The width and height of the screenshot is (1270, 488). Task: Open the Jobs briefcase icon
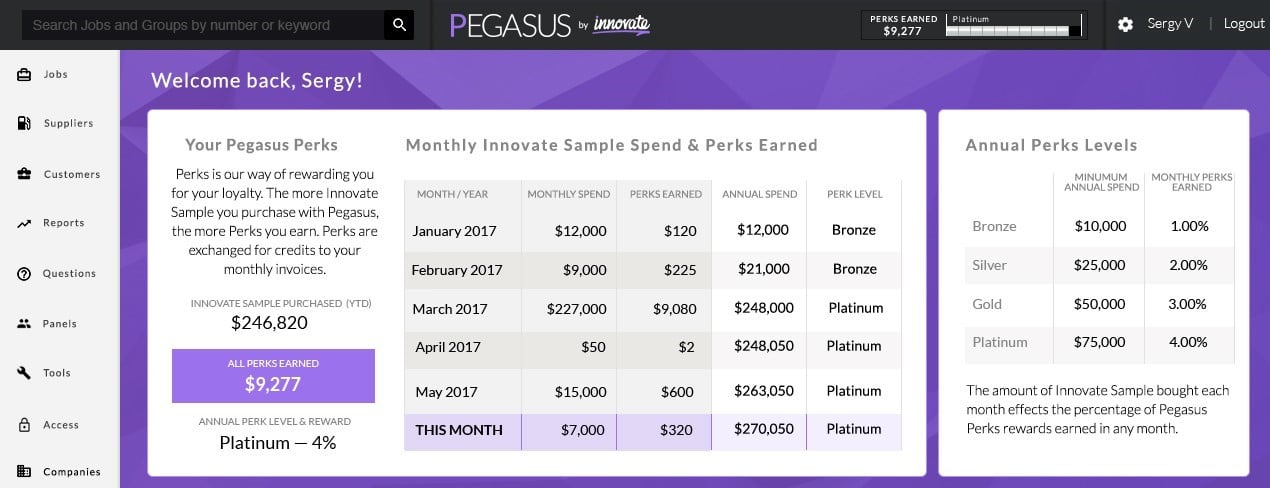point(24,75)
